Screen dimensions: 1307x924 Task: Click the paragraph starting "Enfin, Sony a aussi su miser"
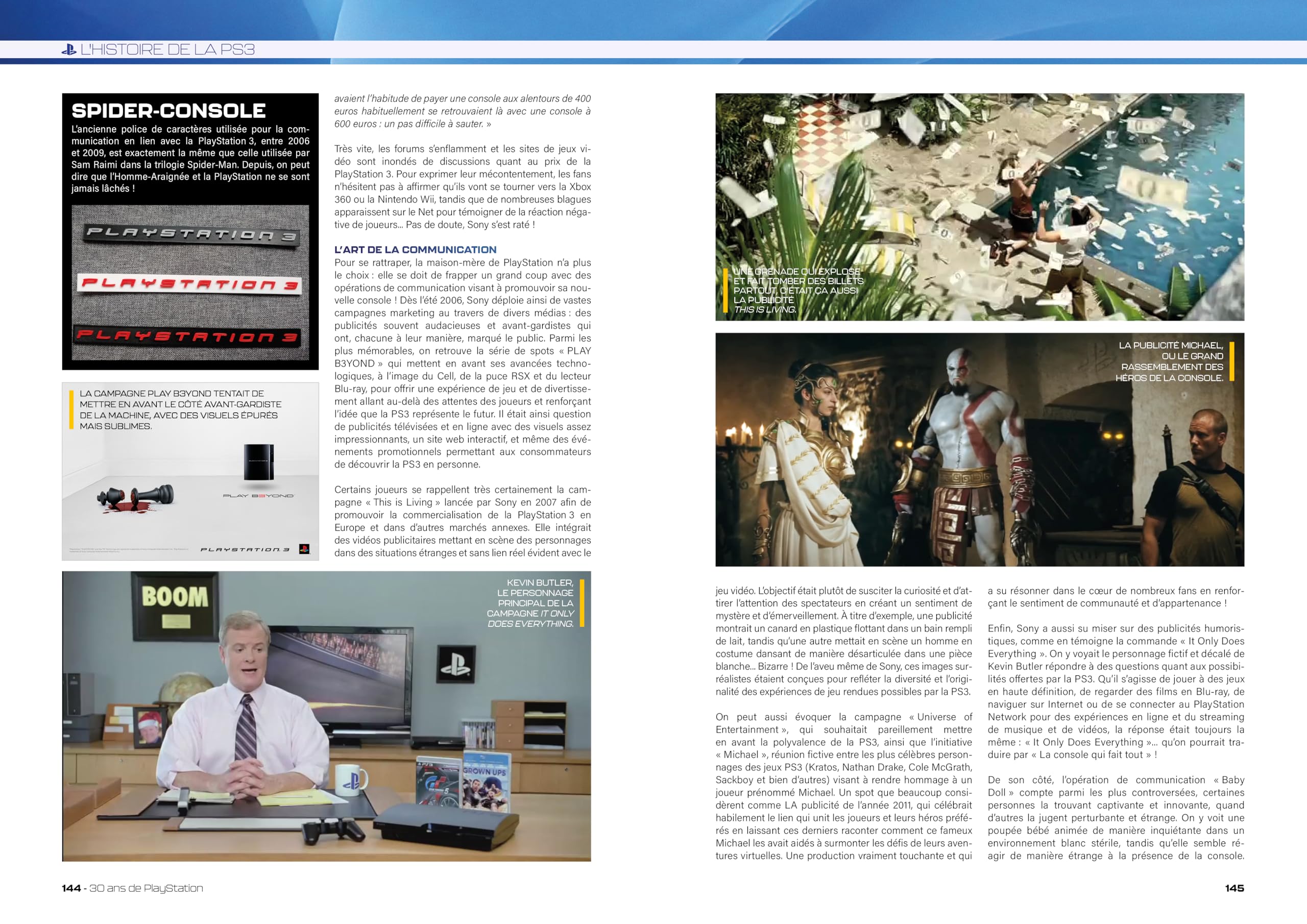(x=1116, y=692)
